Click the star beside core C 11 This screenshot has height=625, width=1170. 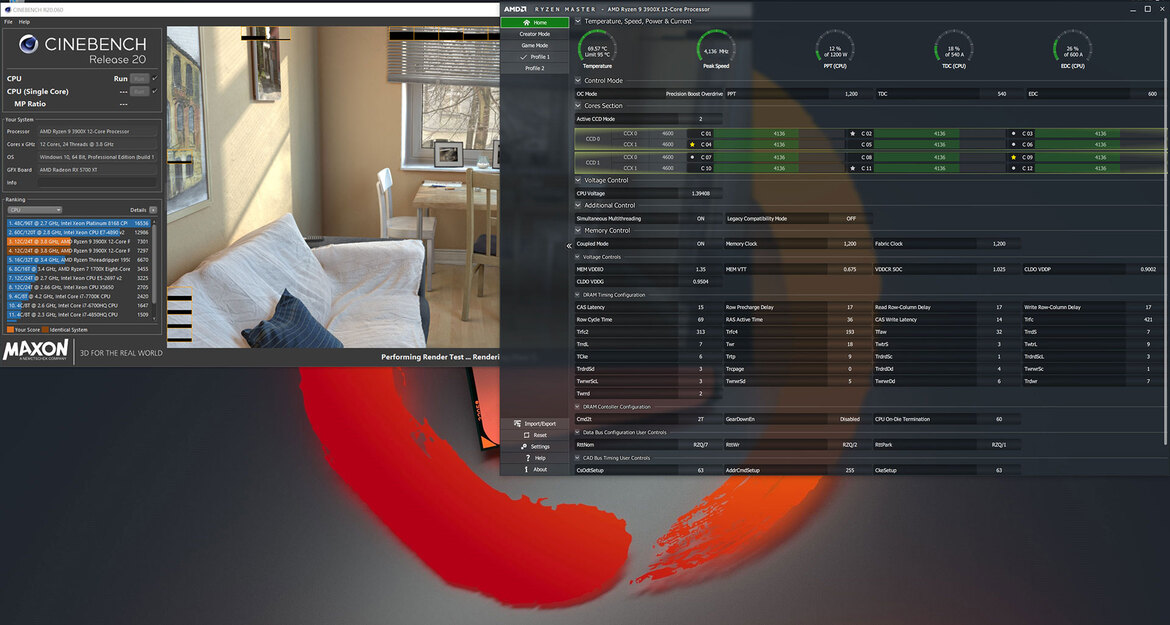pos(853,169)
